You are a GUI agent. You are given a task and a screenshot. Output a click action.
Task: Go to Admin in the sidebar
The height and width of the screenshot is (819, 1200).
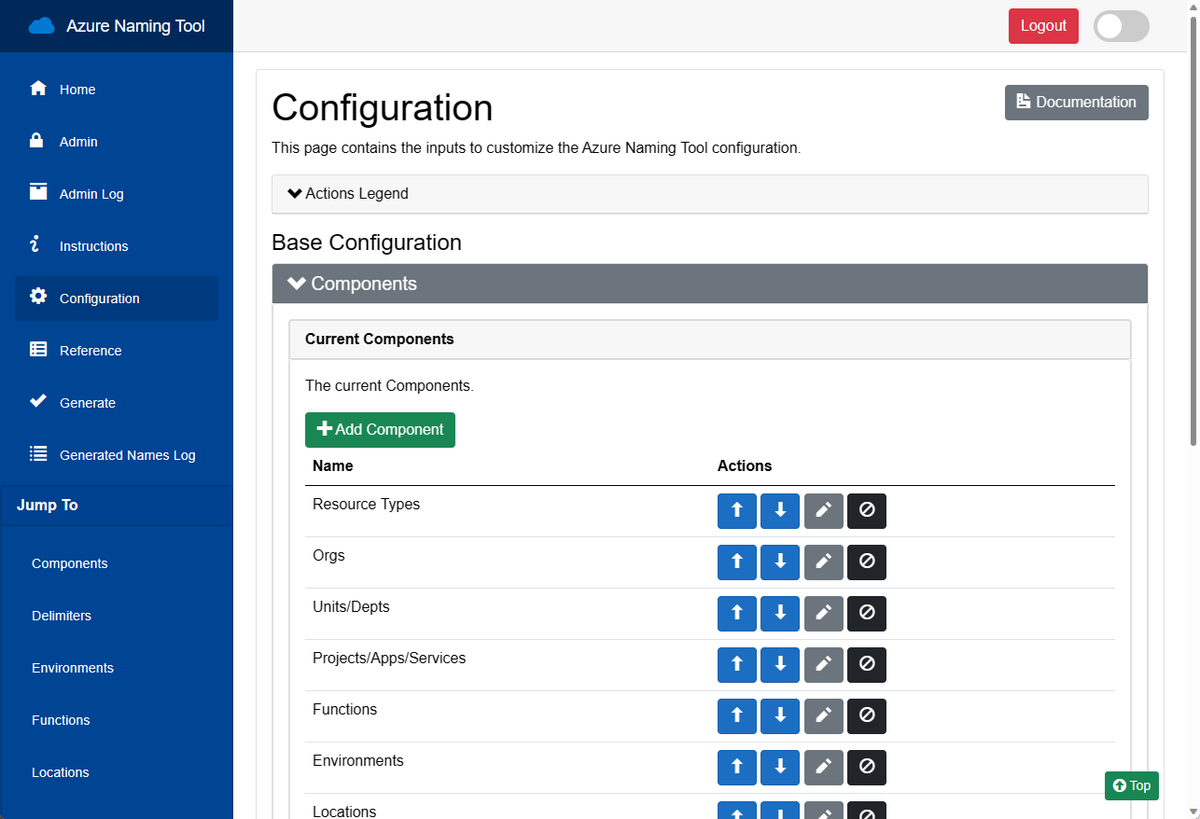[116, 141]
